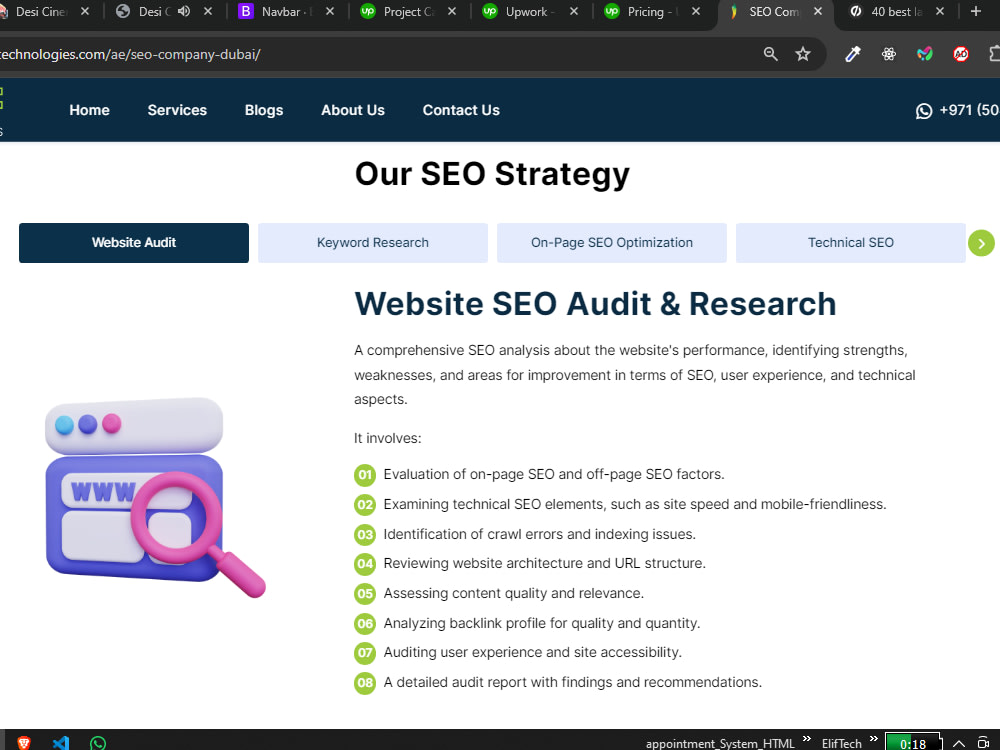The height and width of the screenshot is (750, 1000).
Task: Open Visual Studio Code from taskbar
Action: pos(61,742)
